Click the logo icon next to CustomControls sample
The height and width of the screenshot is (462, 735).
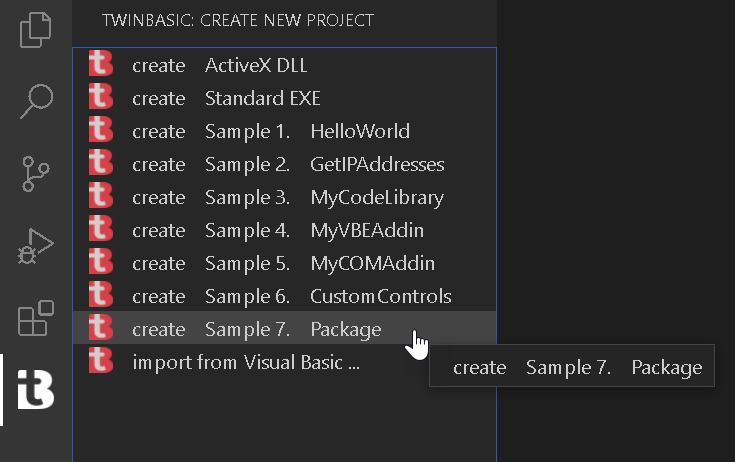pos(101,294)
